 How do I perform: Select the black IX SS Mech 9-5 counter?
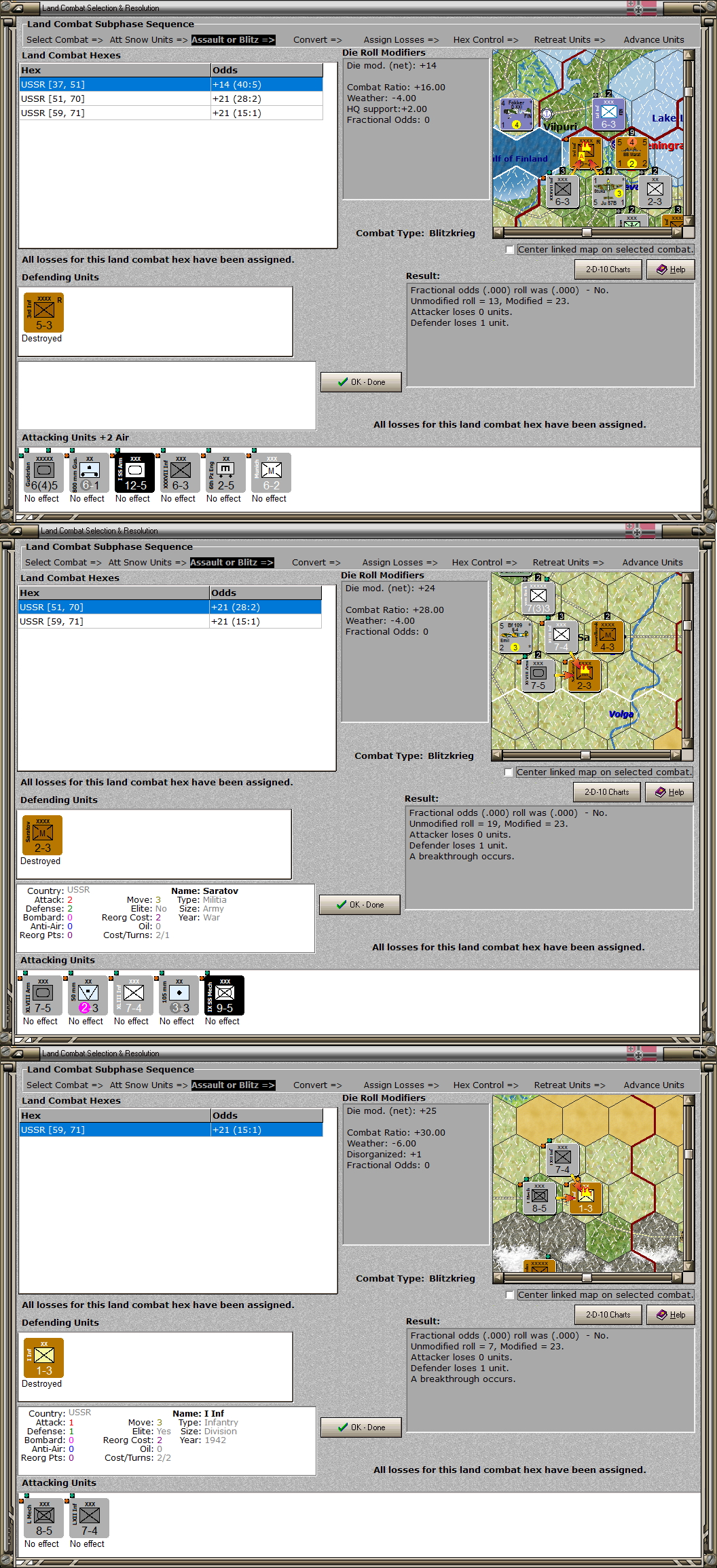pos(224,995)
